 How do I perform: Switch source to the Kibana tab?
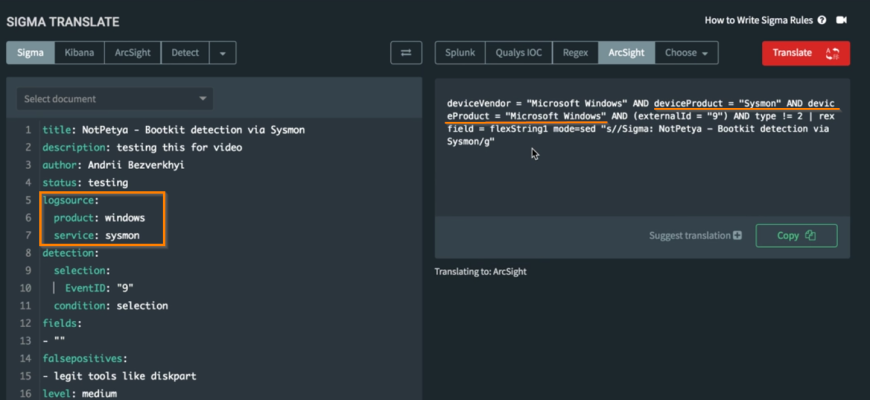coord(79,53)
